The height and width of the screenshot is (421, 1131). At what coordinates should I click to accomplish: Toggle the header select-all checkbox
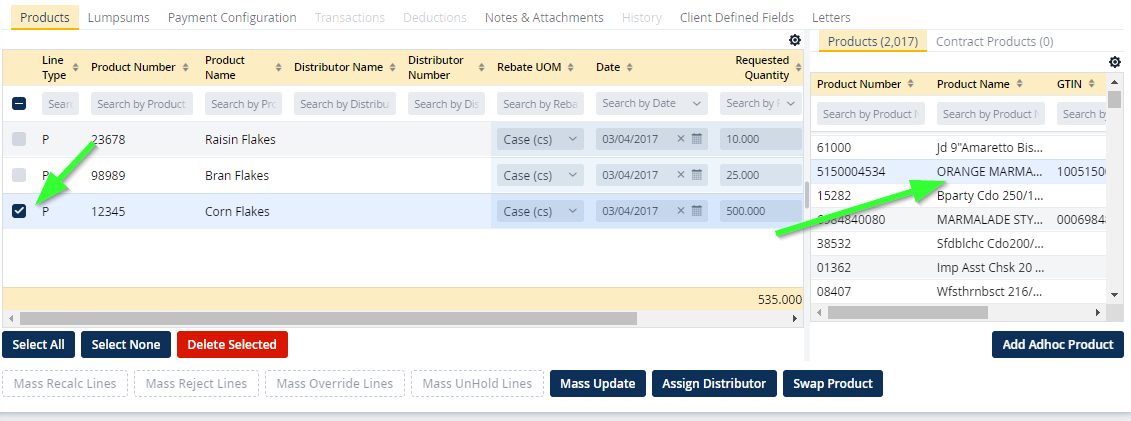point(20,104)
